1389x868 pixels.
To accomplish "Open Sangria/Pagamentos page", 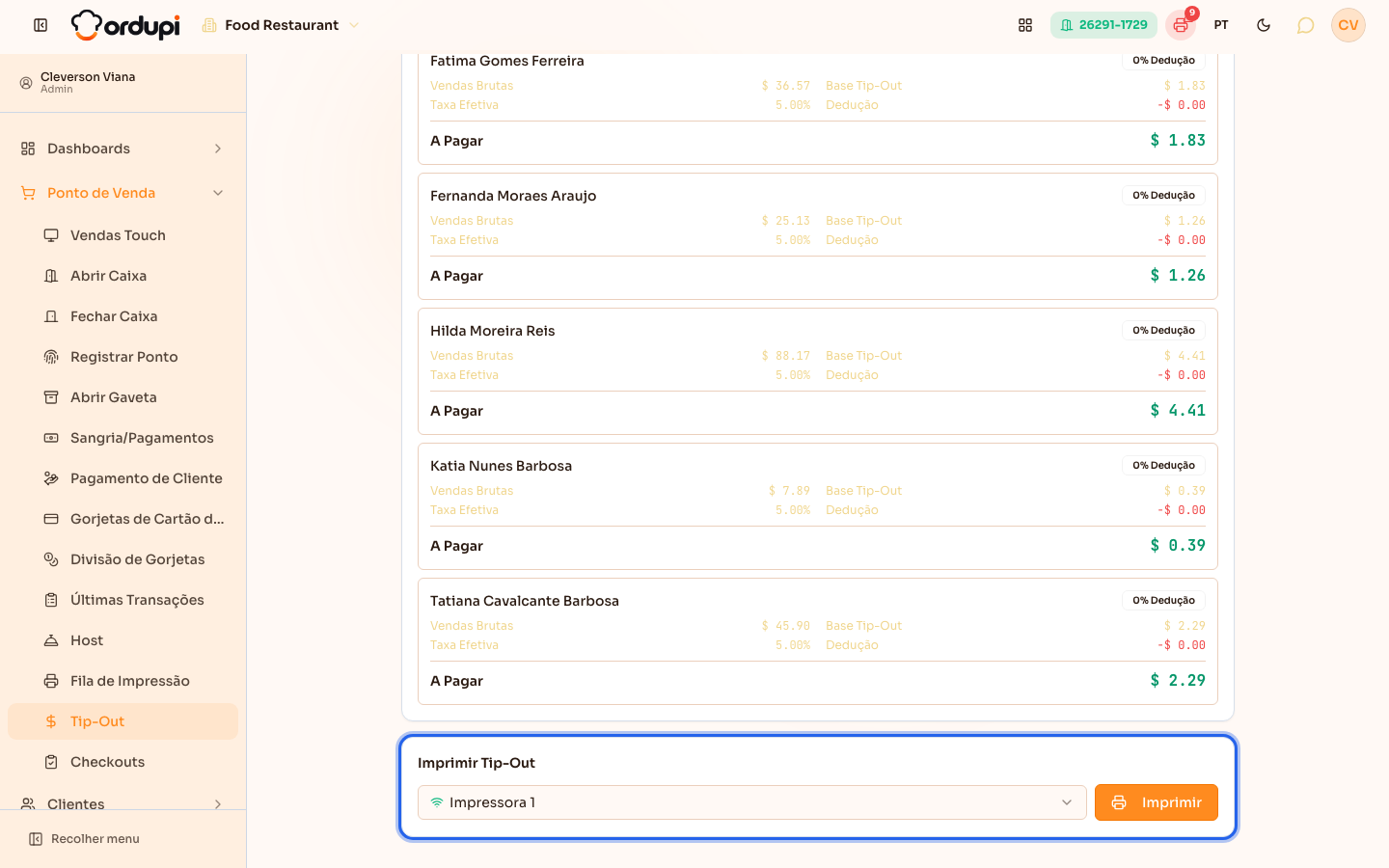I will tap(123, 438).
